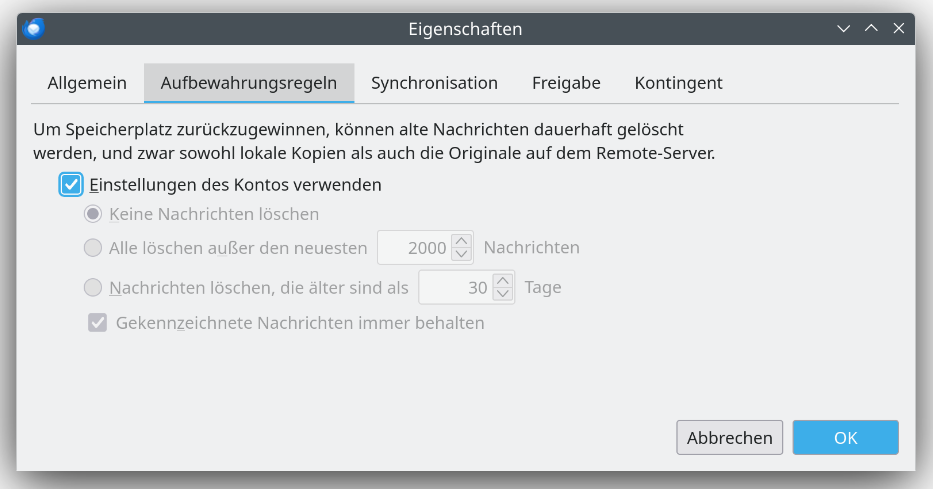This screenshot has width=933, height=489.
Task: Choose Nachrichten löschen, die älter sind als
Action: click(93, 288)
